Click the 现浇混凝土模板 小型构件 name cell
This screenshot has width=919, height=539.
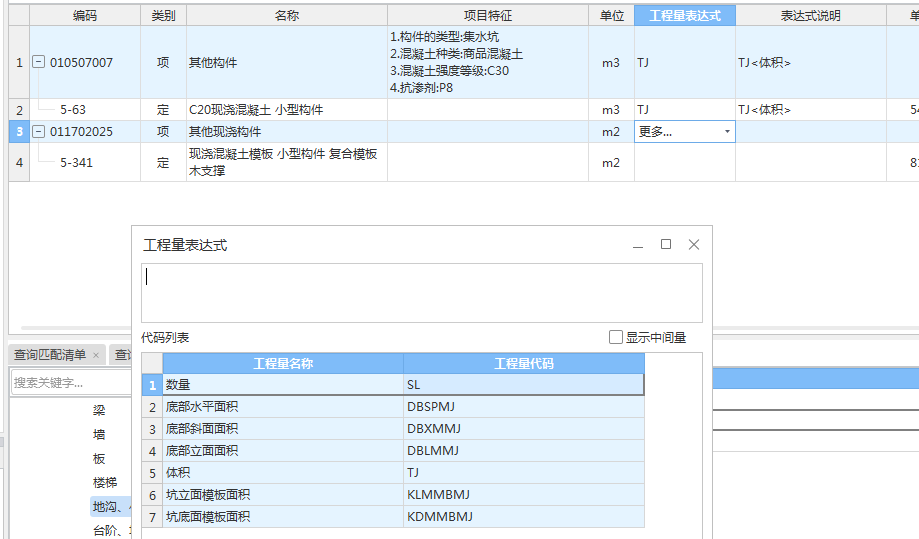coord(287,162)
